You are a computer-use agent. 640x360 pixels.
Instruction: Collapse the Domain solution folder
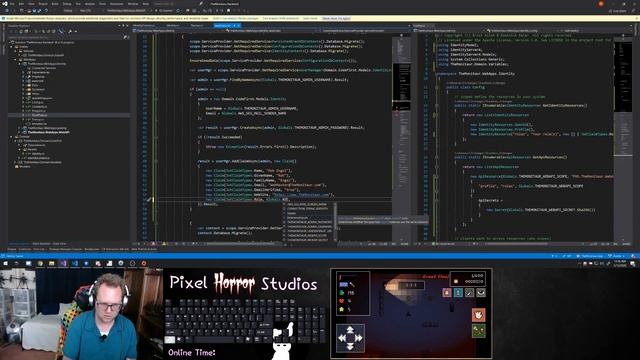[12, 137]
